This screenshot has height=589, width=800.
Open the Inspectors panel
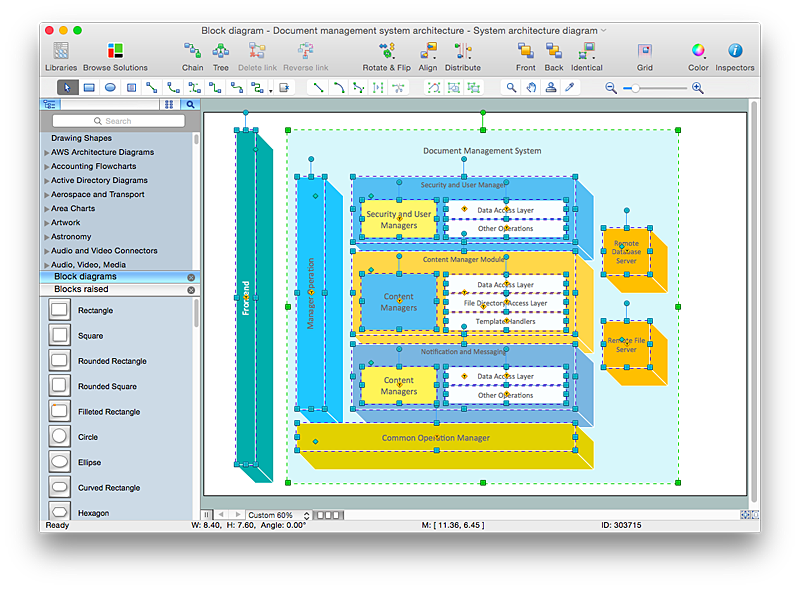click(x=735, y=57)
